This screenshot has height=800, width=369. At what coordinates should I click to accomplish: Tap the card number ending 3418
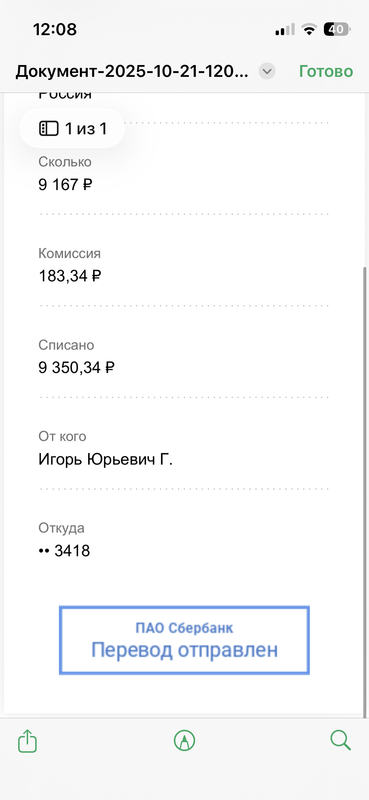(x=64, y=551)
